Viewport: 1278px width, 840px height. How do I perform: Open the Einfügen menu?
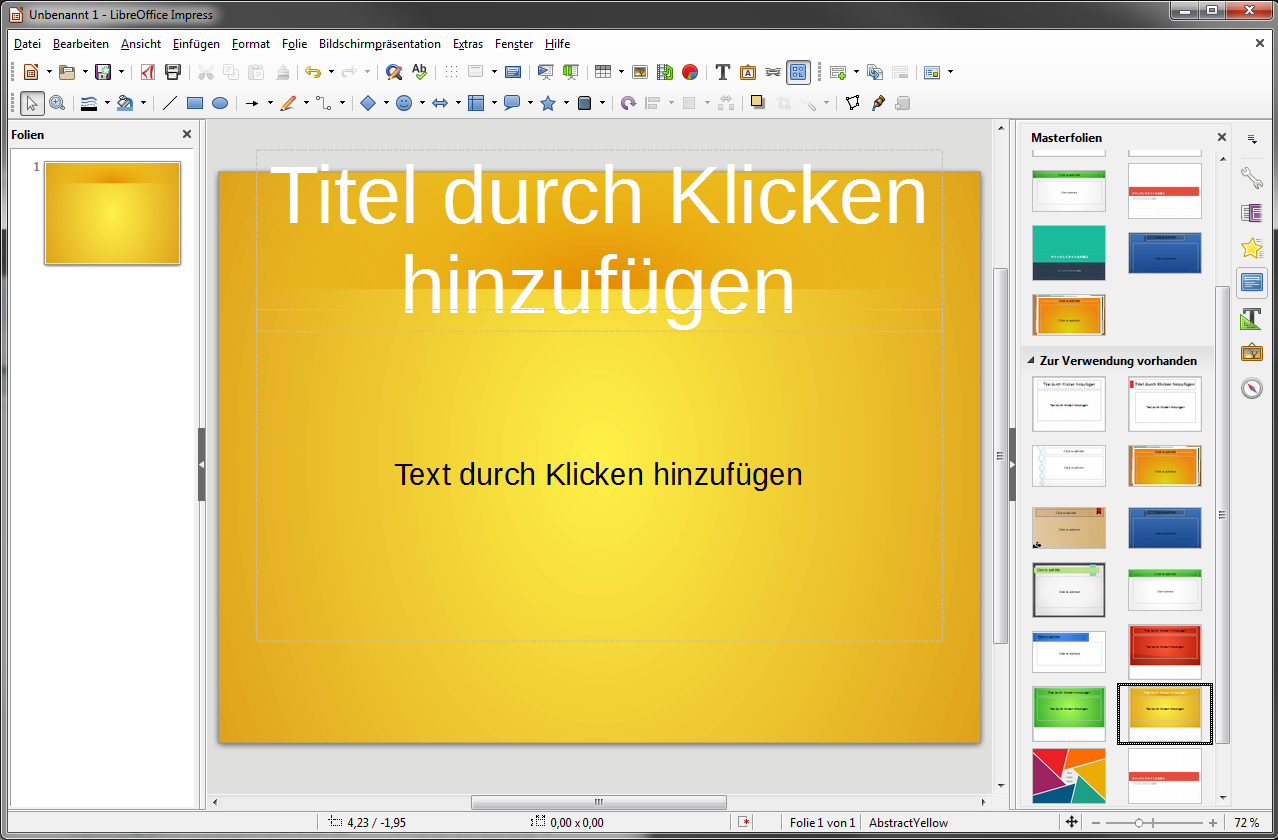click(x=195, y=44)
